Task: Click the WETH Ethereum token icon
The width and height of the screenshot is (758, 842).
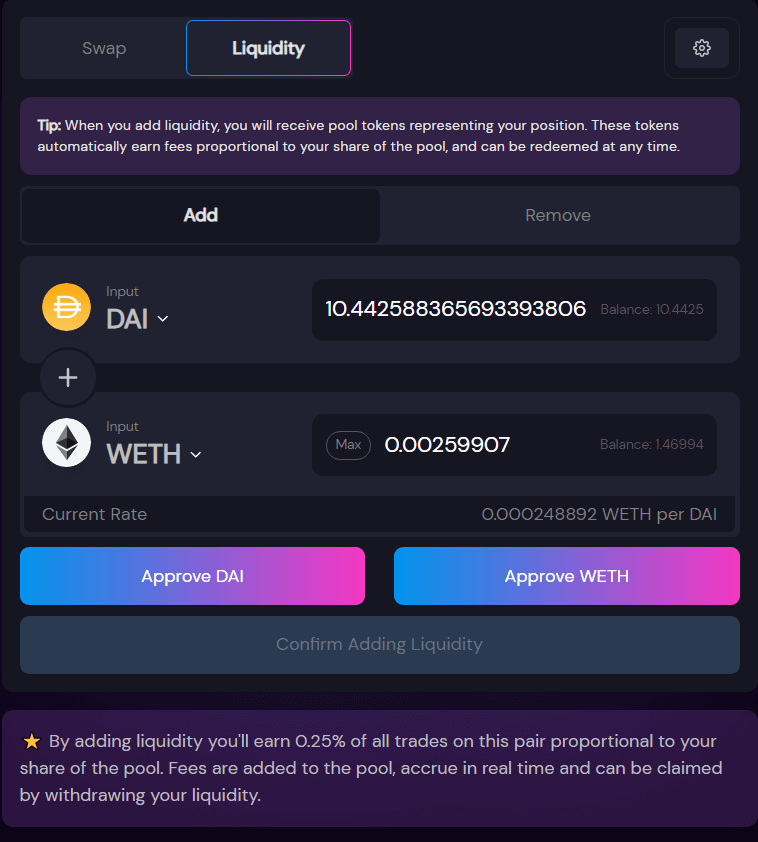Action: 66,442
